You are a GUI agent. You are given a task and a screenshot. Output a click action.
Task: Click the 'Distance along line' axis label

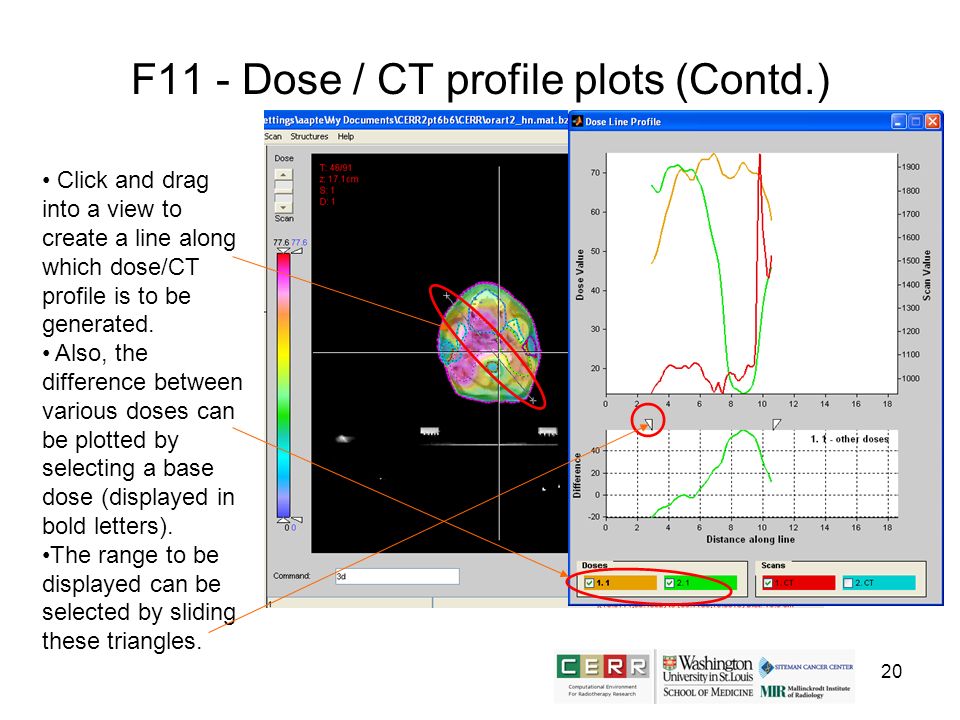point(751,539)
